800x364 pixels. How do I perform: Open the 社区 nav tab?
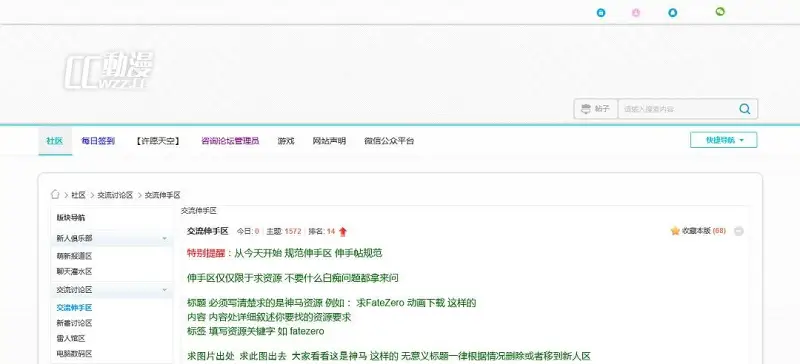(x=55, y=141)
